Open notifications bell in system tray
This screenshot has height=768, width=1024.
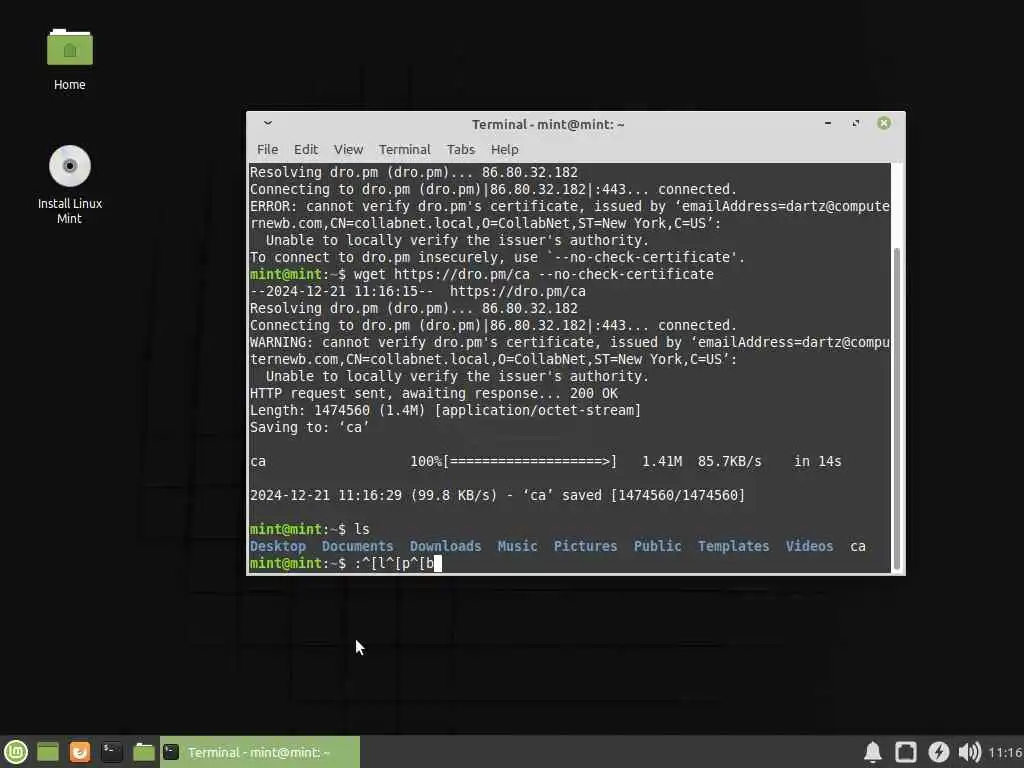(872, 752)
